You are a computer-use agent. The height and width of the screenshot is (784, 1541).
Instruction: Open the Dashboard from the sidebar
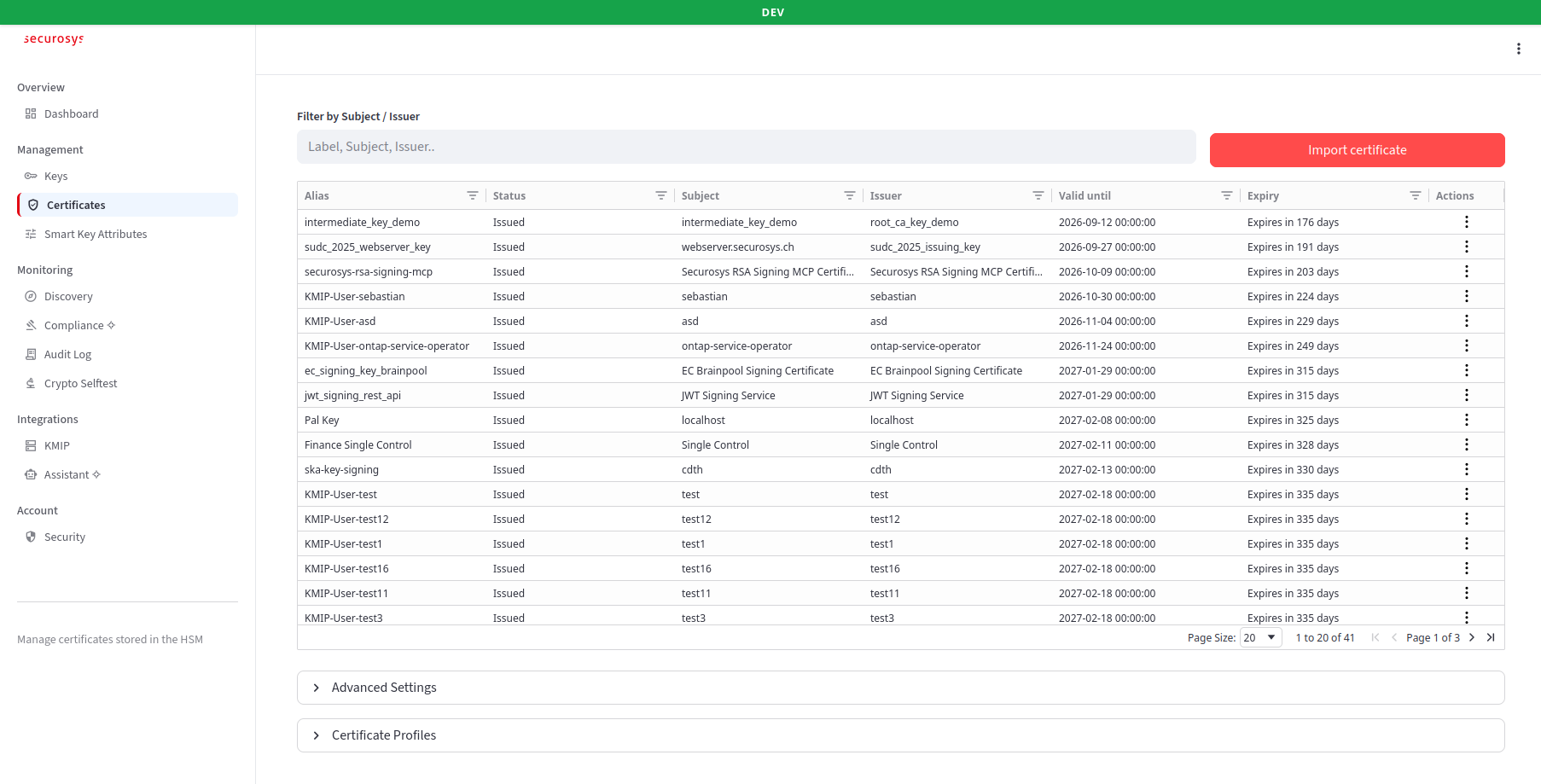pyautogui.click(x=71, y=113)
